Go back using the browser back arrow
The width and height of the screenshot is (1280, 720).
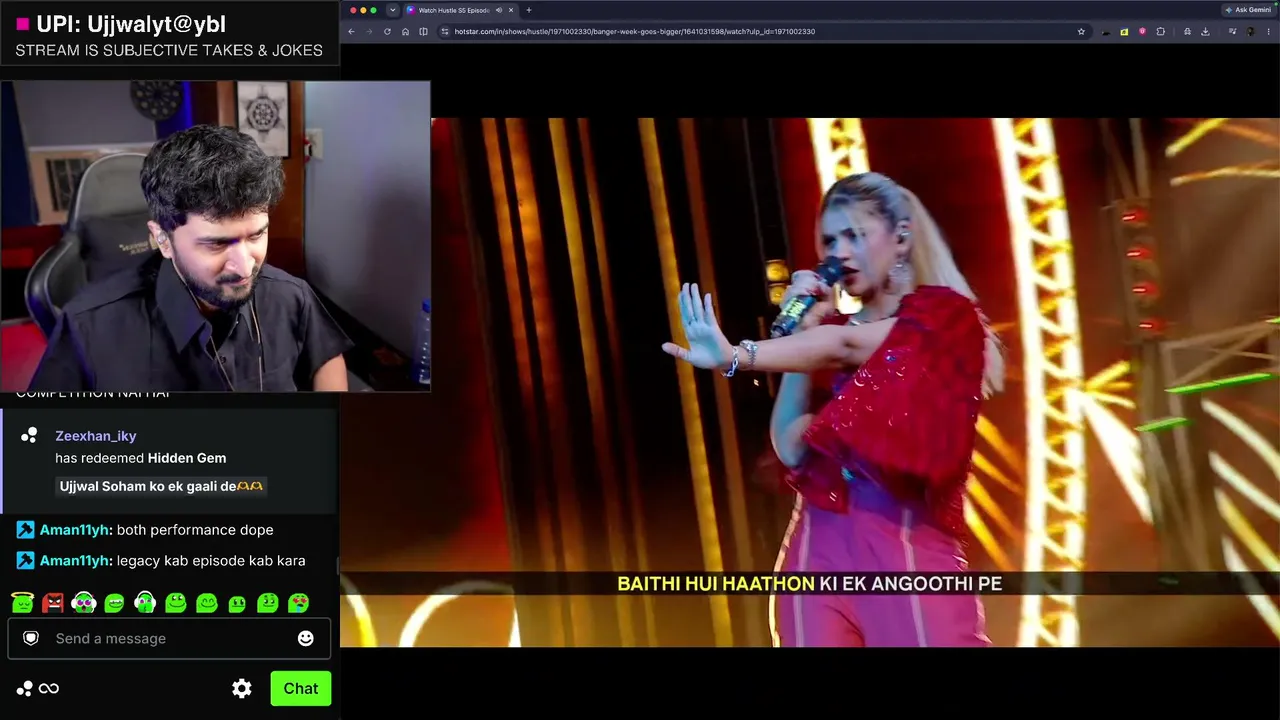(351, 31)
